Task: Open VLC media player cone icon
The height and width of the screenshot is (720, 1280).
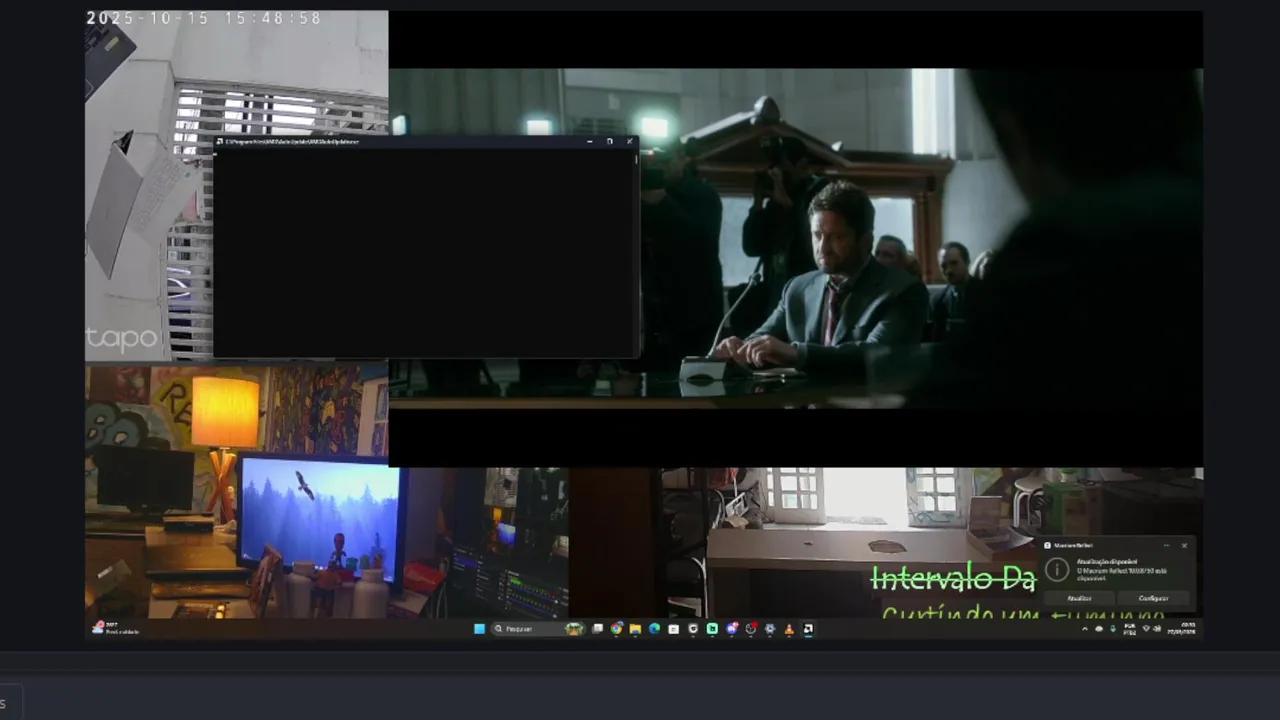Action: tap(789, 629)
